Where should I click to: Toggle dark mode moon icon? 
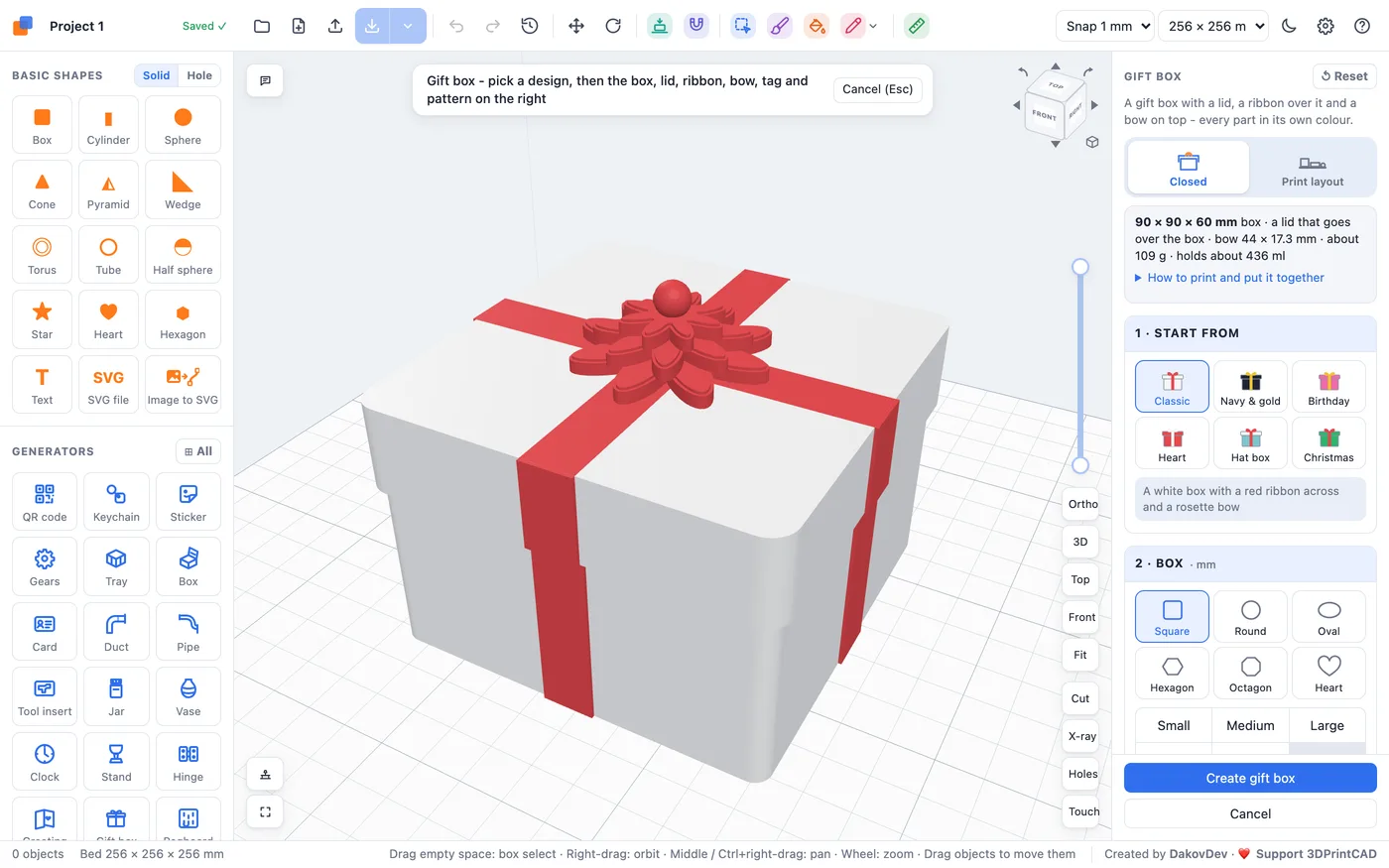pos(1289,26)
